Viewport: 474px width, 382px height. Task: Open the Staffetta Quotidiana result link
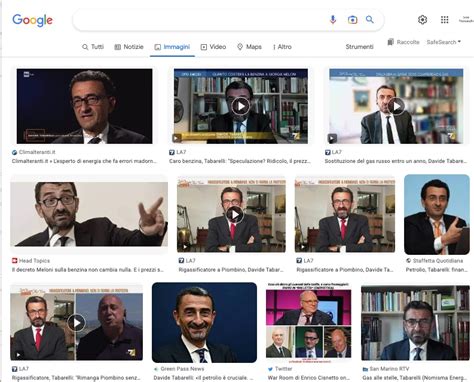coord(435,261)
